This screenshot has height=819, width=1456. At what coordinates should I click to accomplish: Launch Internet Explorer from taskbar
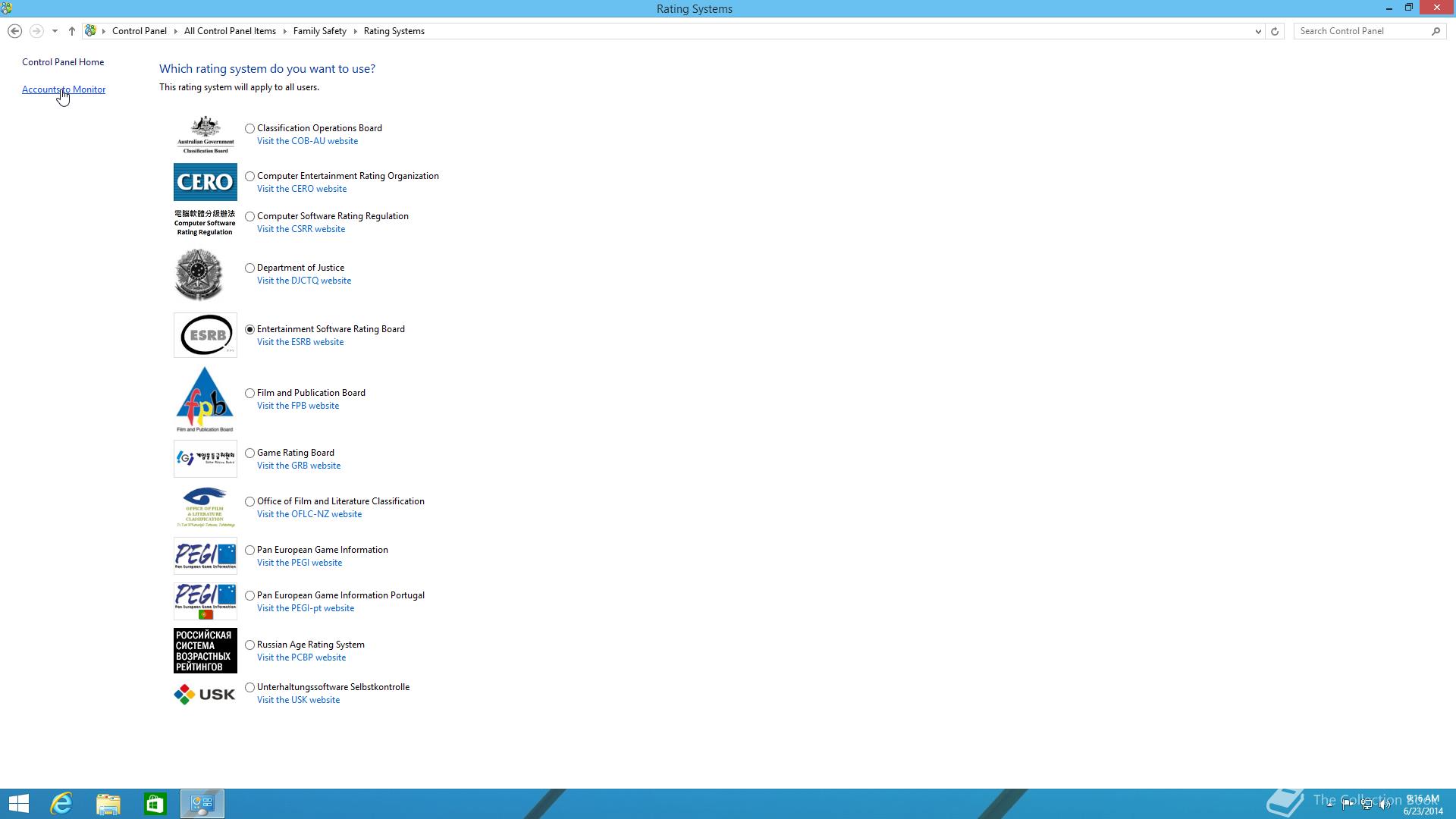coord(61,804)
